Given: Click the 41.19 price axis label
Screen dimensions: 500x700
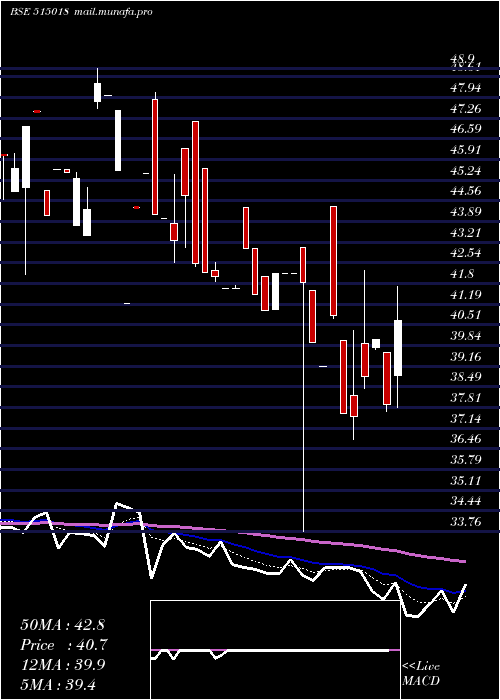Looking at the screenshot, I should (466, 295).
